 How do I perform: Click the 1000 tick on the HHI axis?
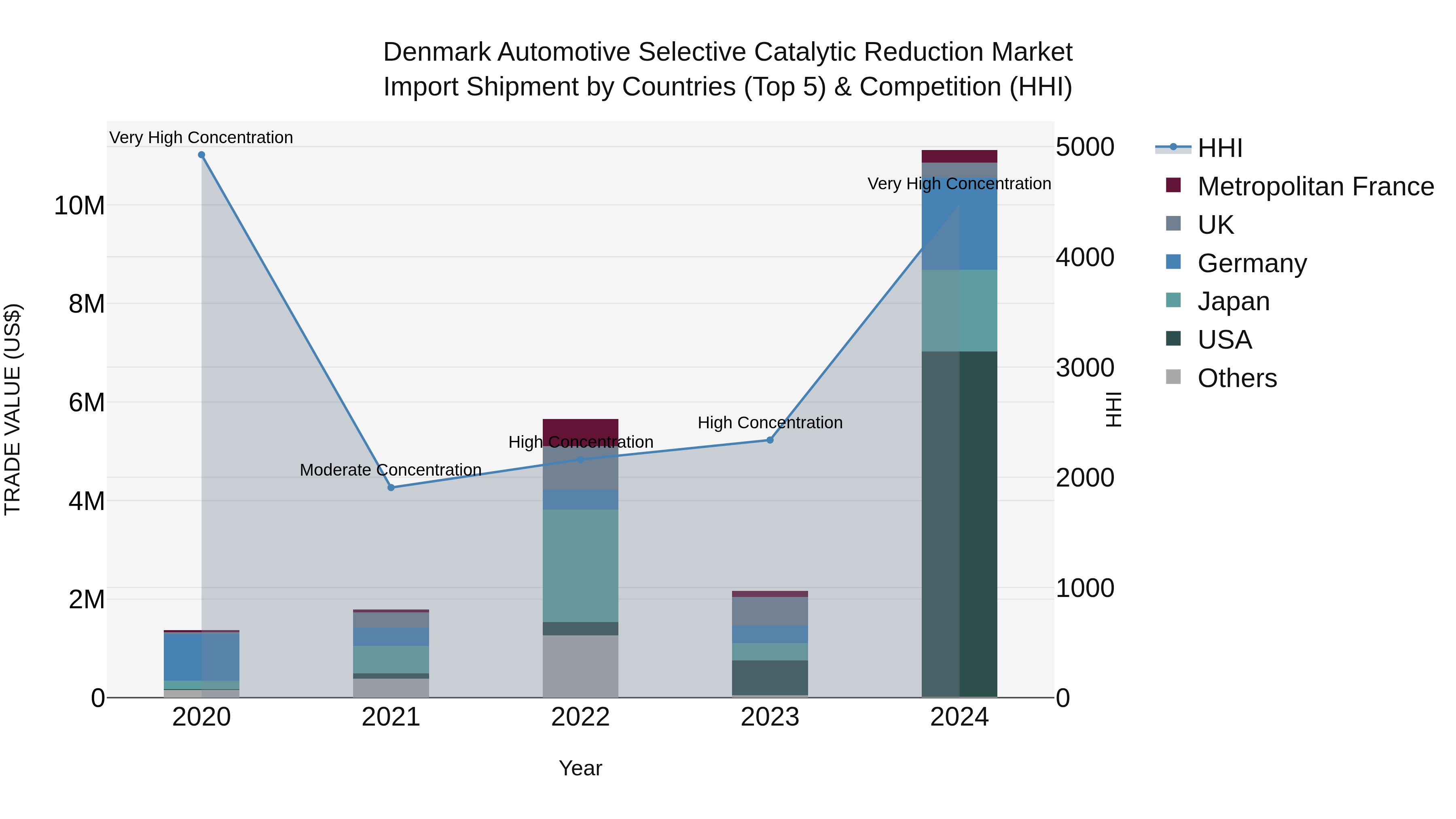[x=1085, y=588]
